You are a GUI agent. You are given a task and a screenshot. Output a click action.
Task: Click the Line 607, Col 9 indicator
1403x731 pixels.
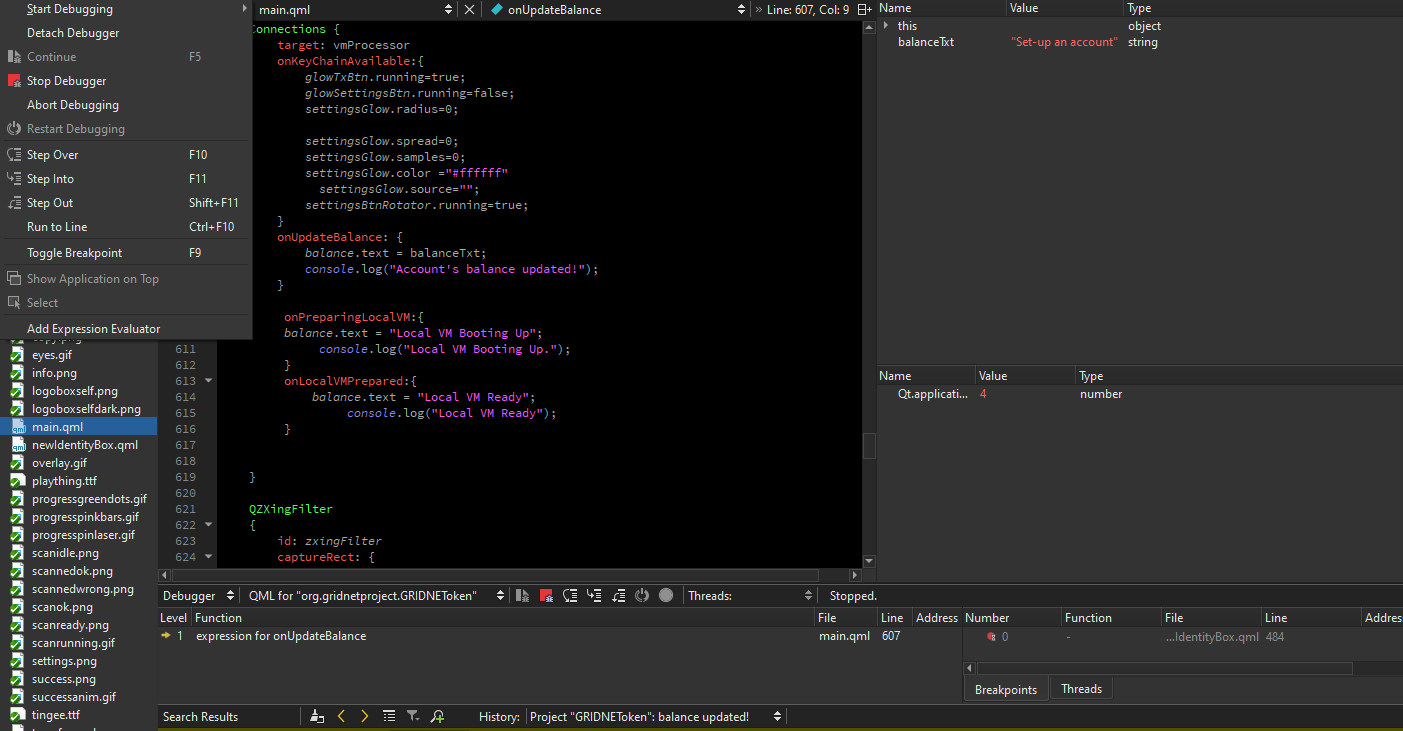pos(808,9)
